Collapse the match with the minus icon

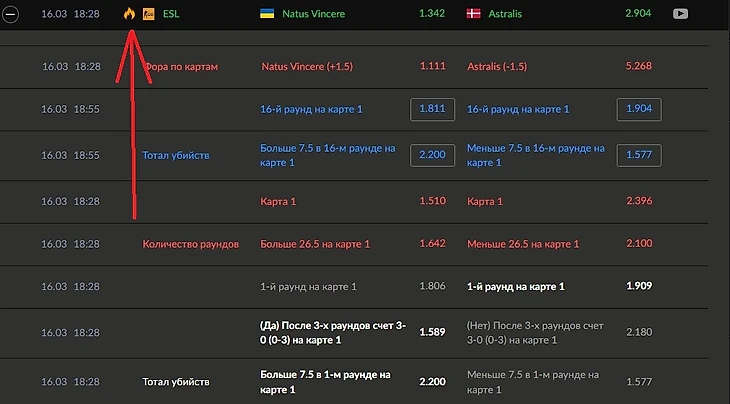coord(10,14)
